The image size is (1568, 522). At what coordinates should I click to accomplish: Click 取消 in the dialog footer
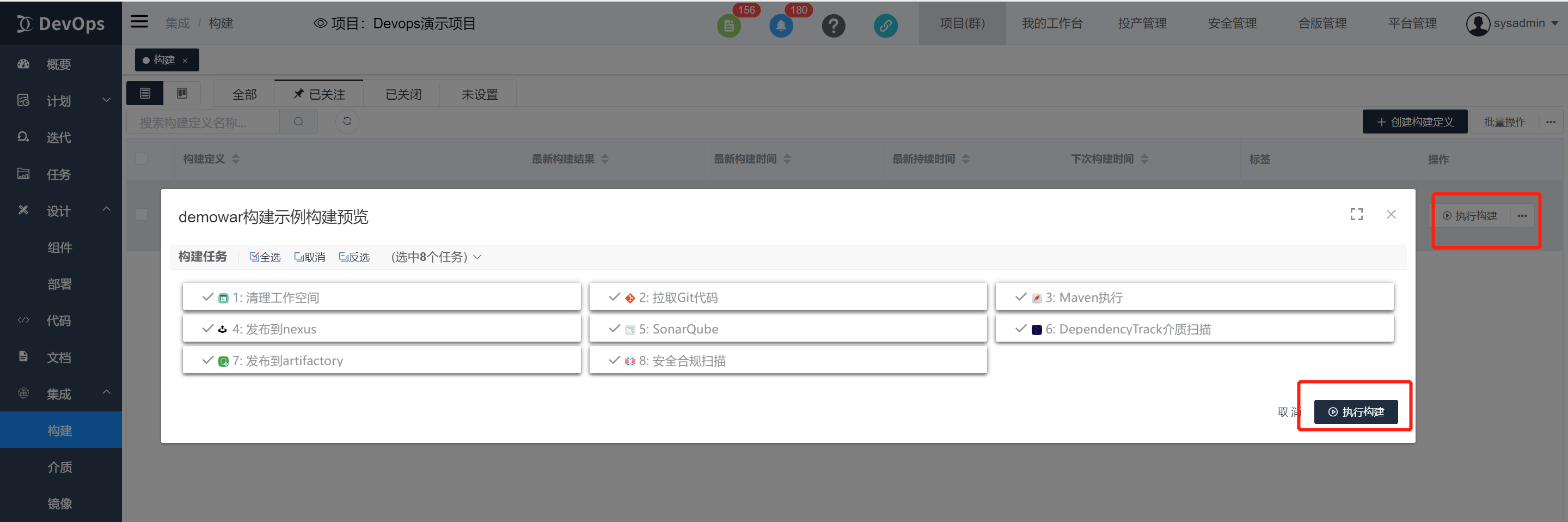1288,412
